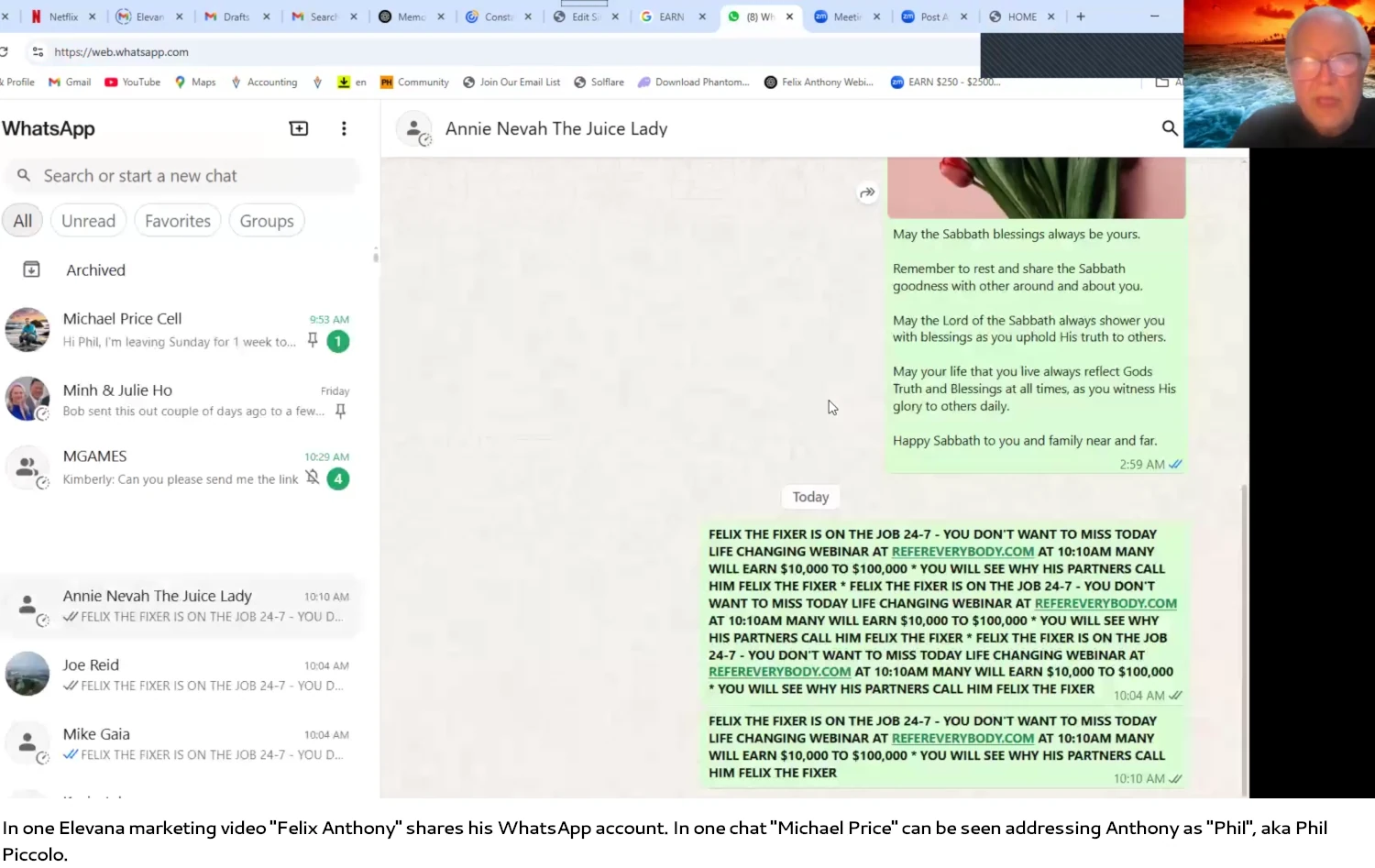Click the Joe Reid profile picture
1375x868 pixels.
click(27, 674)
